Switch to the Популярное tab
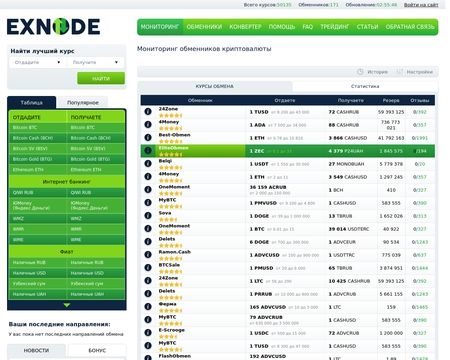450x360 pixels. (x=83, y=103)
